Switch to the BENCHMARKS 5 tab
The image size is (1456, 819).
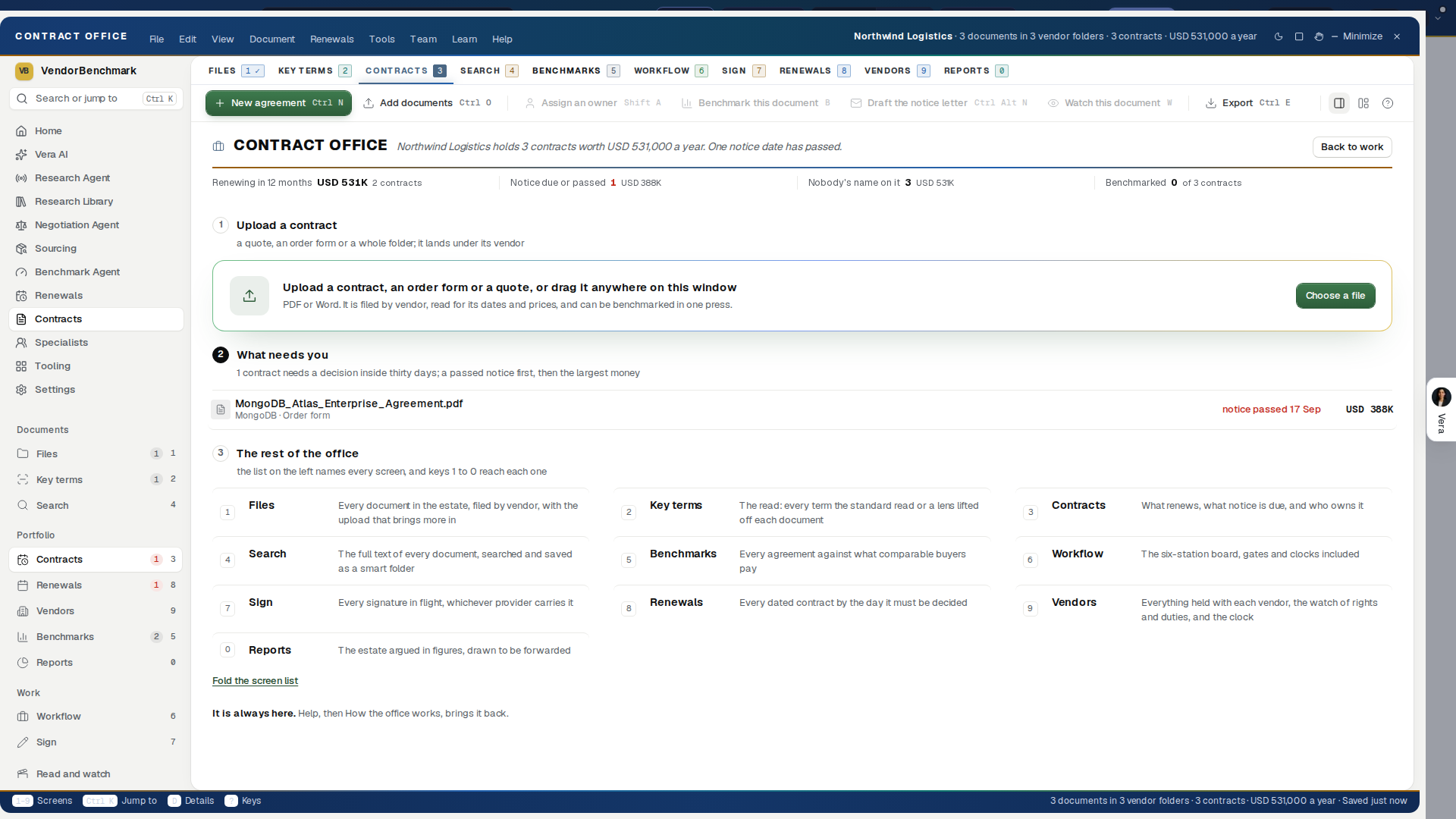[x=576, y=71]
